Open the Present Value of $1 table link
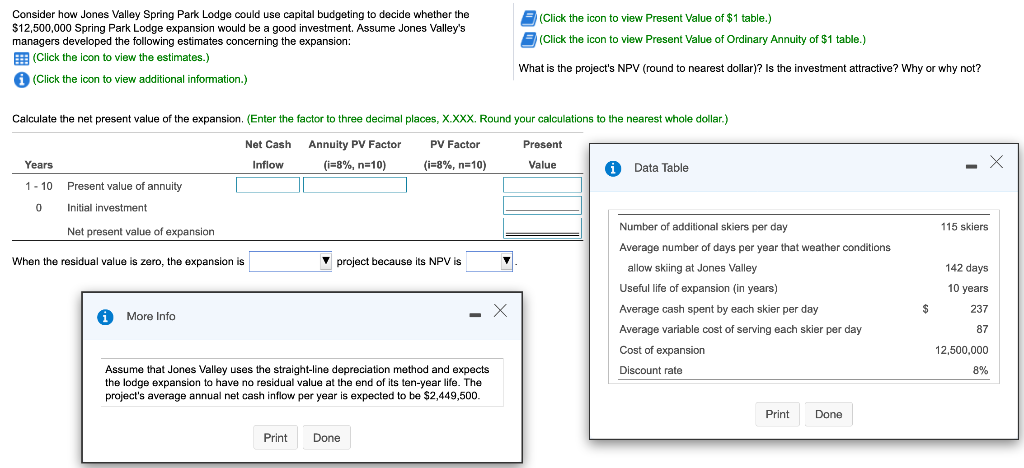1024x468 pixels. point(656,18)
